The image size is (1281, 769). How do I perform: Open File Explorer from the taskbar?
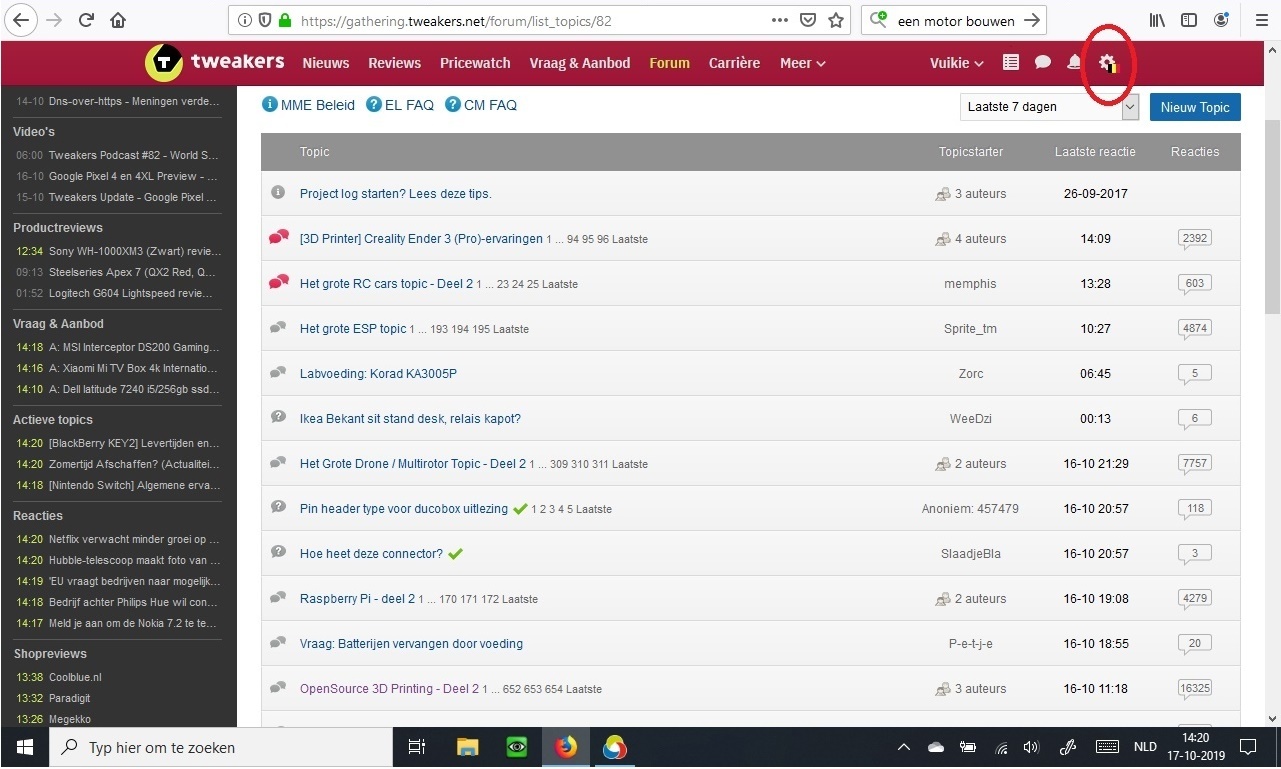[467, 747]
